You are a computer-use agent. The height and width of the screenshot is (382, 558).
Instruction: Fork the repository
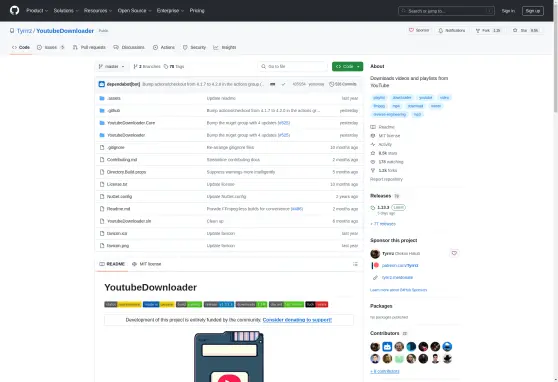488,30
